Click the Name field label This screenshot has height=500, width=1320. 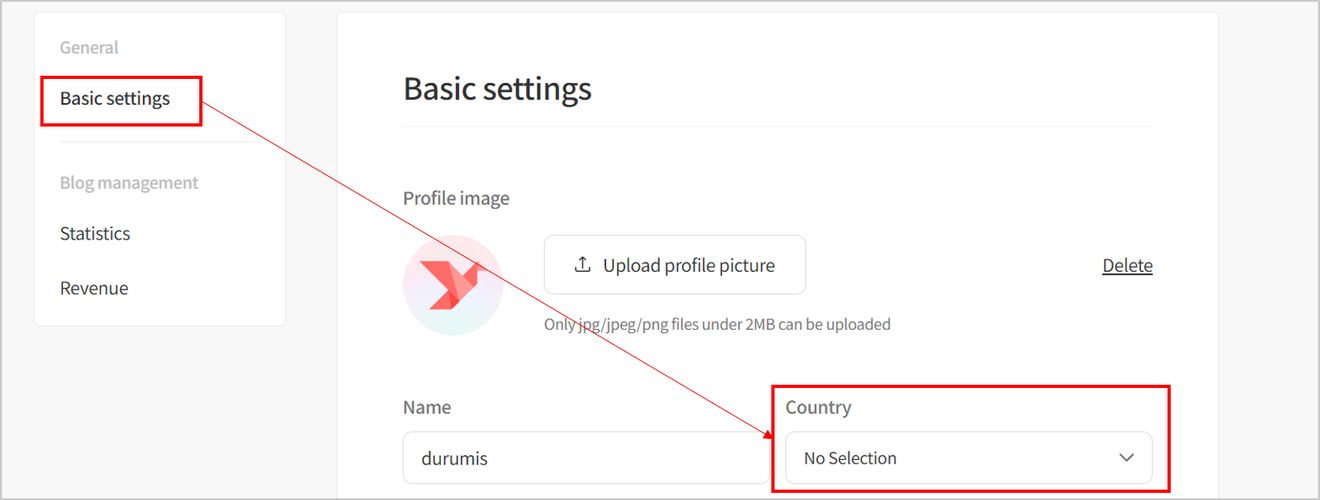[x=427, y=407]
